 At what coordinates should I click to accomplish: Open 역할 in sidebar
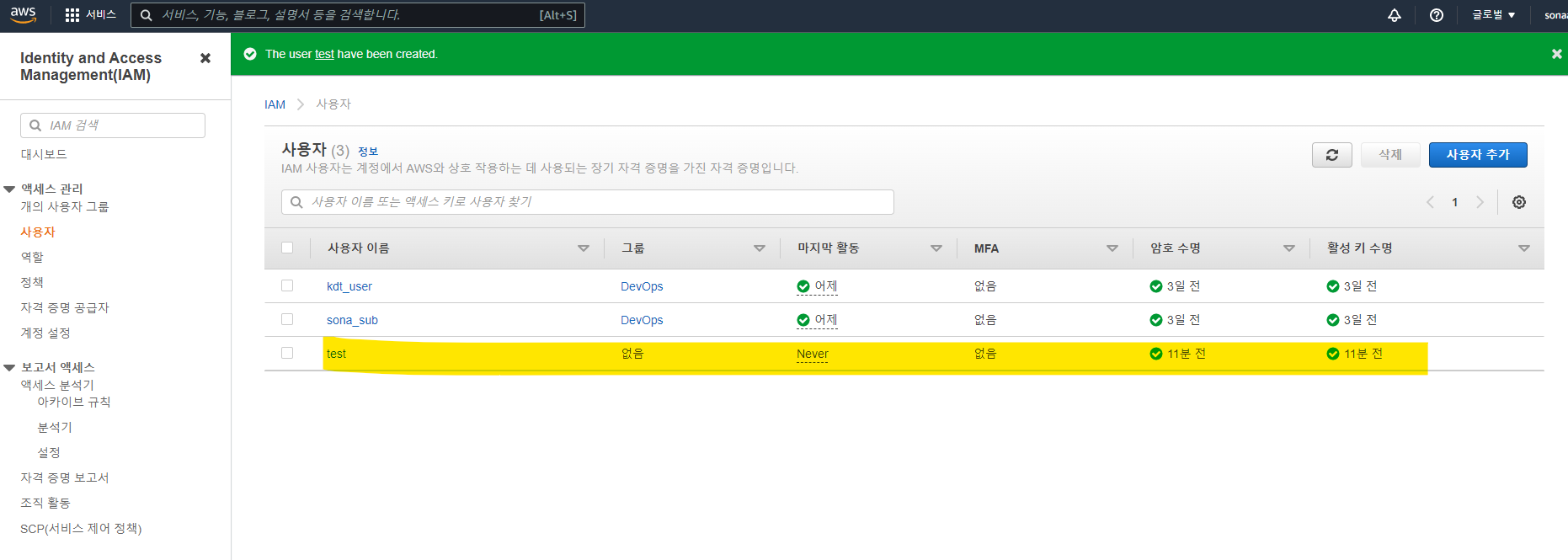point(32,257)
